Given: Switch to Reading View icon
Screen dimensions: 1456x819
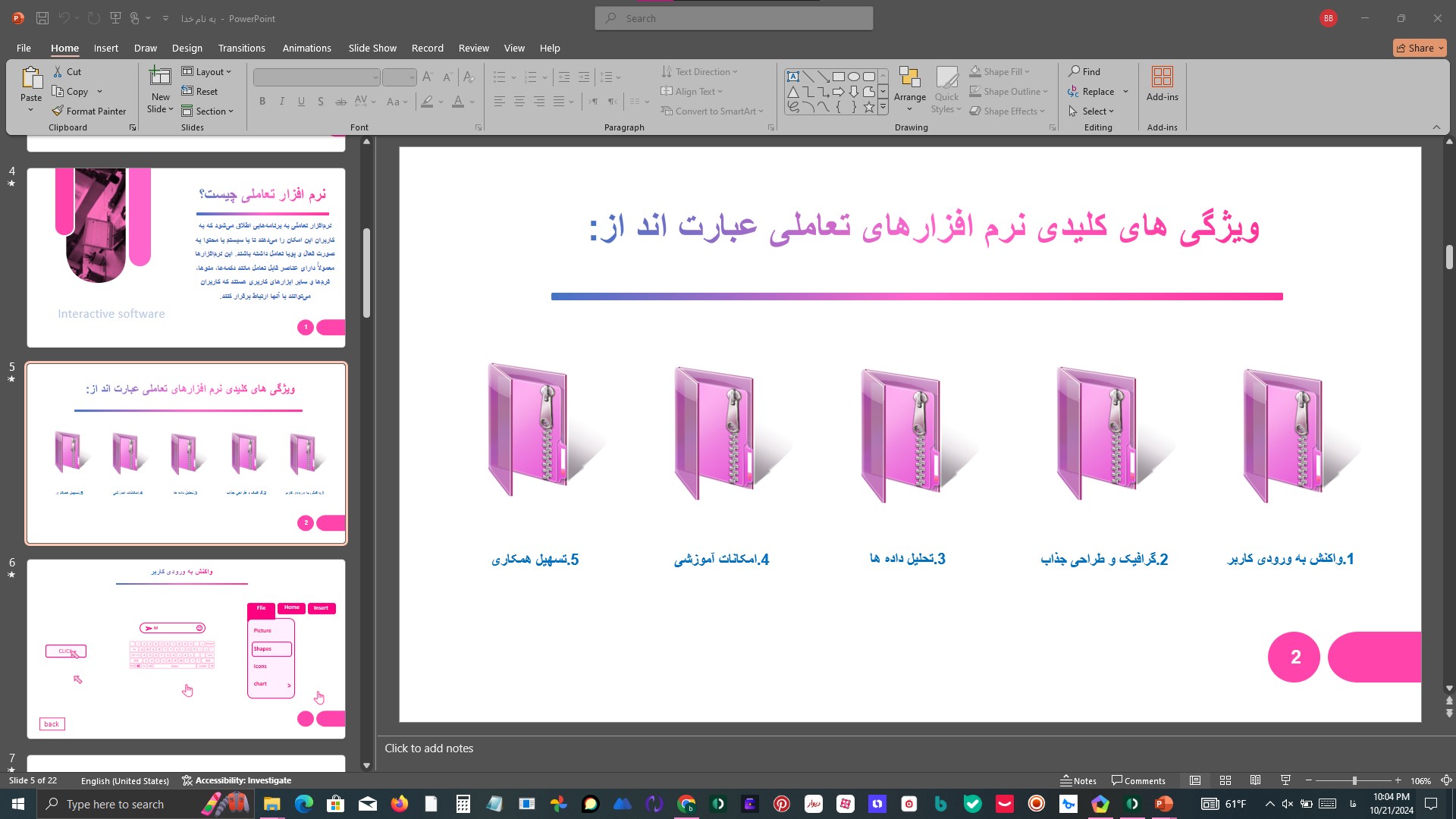Looking at the screenshot, I should (x=1256, y=780).
